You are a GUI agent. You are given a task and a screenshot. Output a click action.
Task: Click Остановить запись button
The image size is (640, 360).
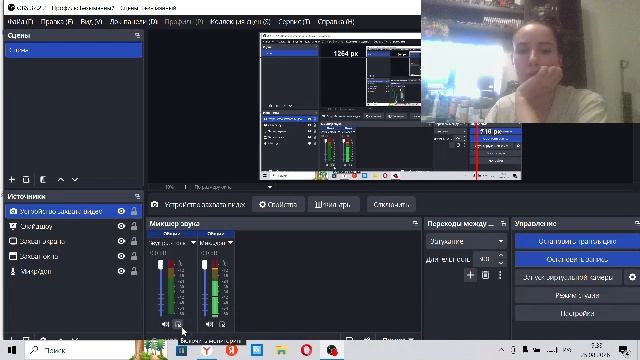(577, 259)
